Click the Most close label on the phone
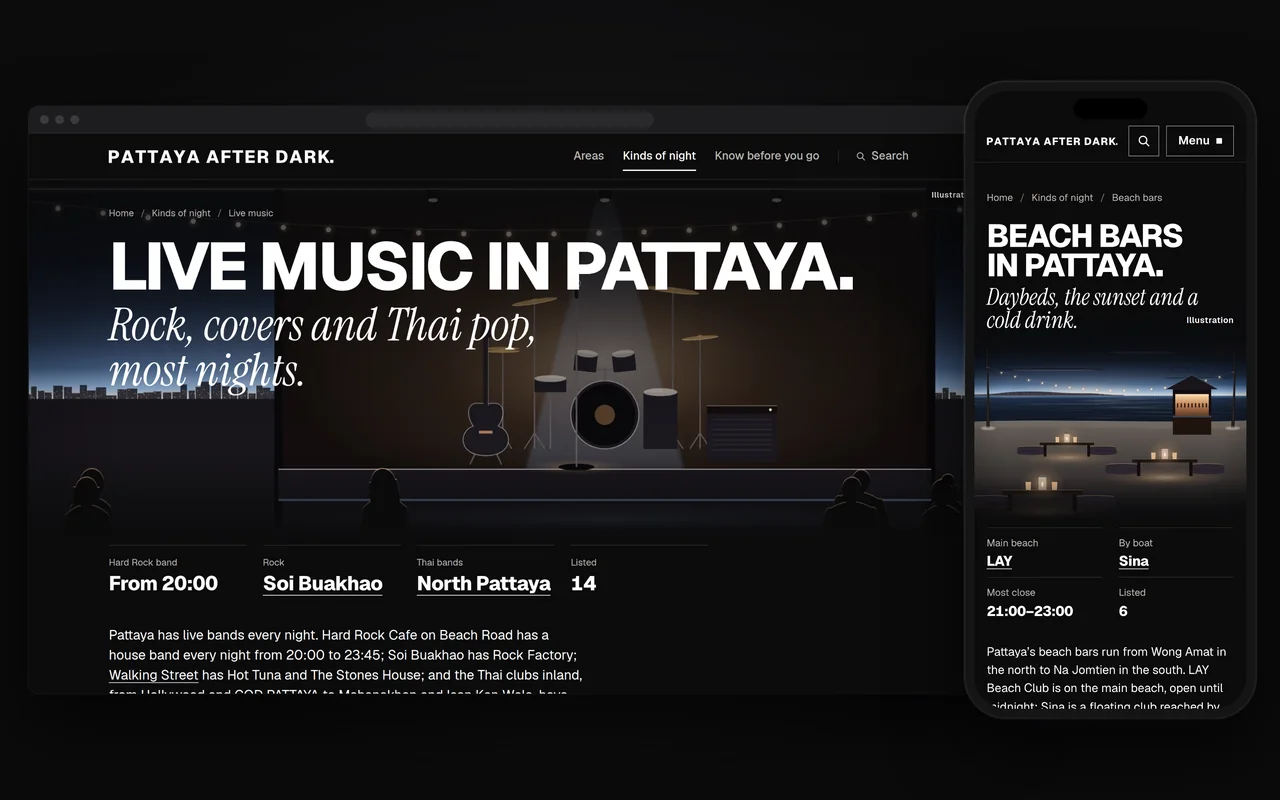This screenshot has width=1280, height=800. click(x=1011, y=593)
